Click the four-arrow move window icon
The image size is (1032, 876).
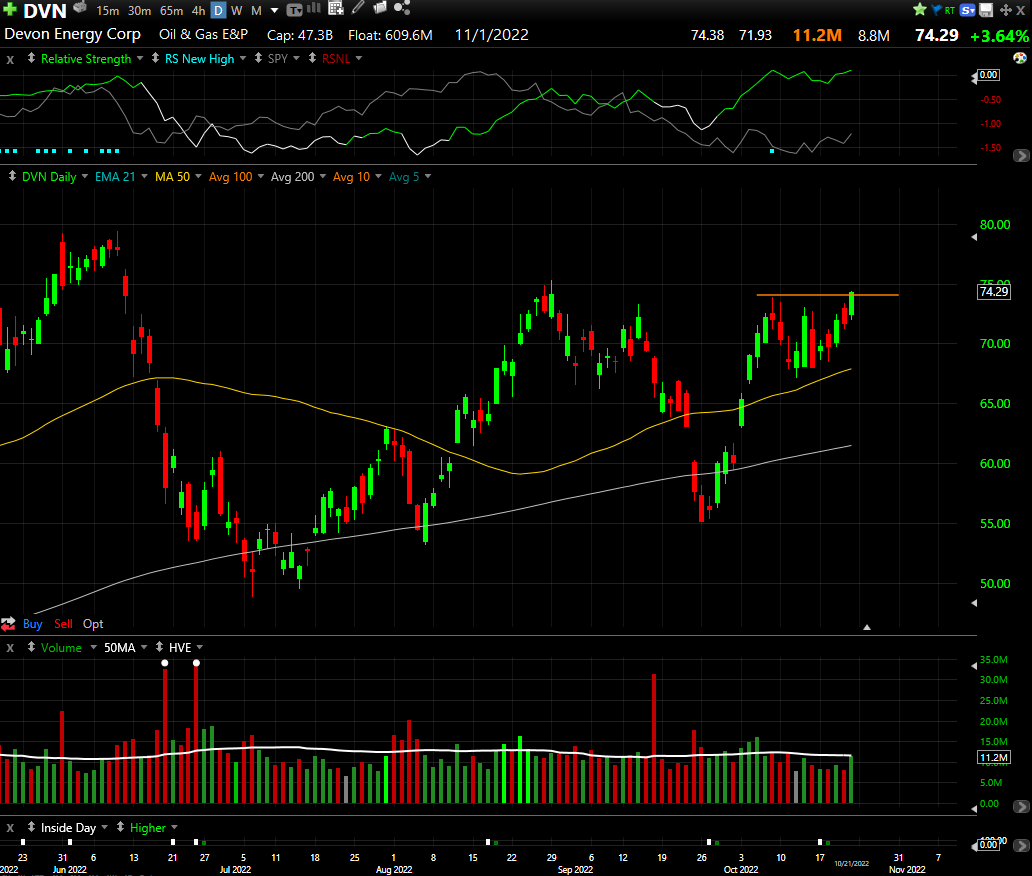[x=1006, y=10]
